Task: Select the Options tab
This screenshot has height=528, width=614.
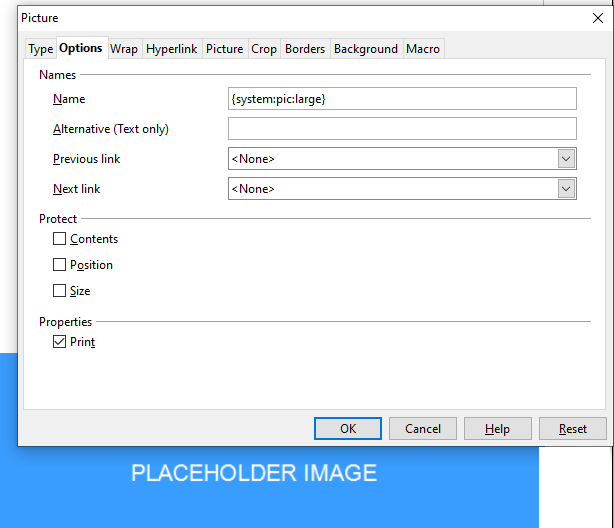Action: click(81, 48)
